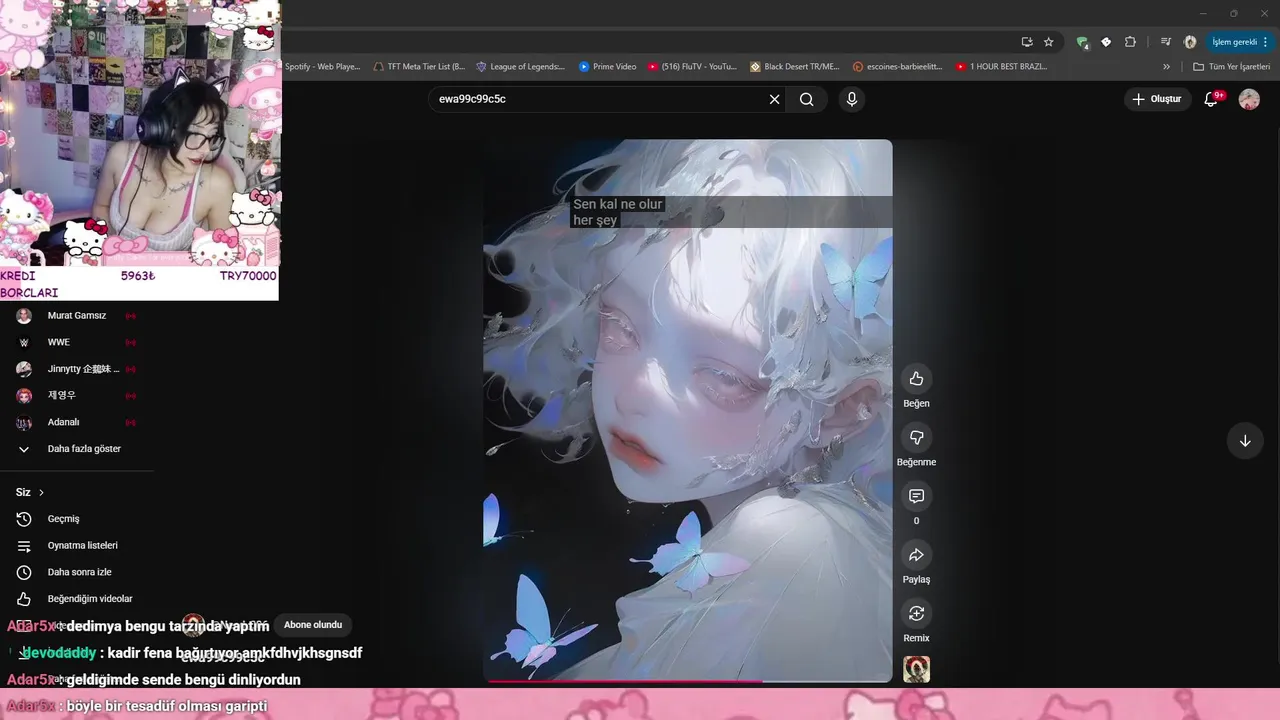Click the Abone olundu subscribed button
This screenshot has height=720, width=1280.
point(313,625)
